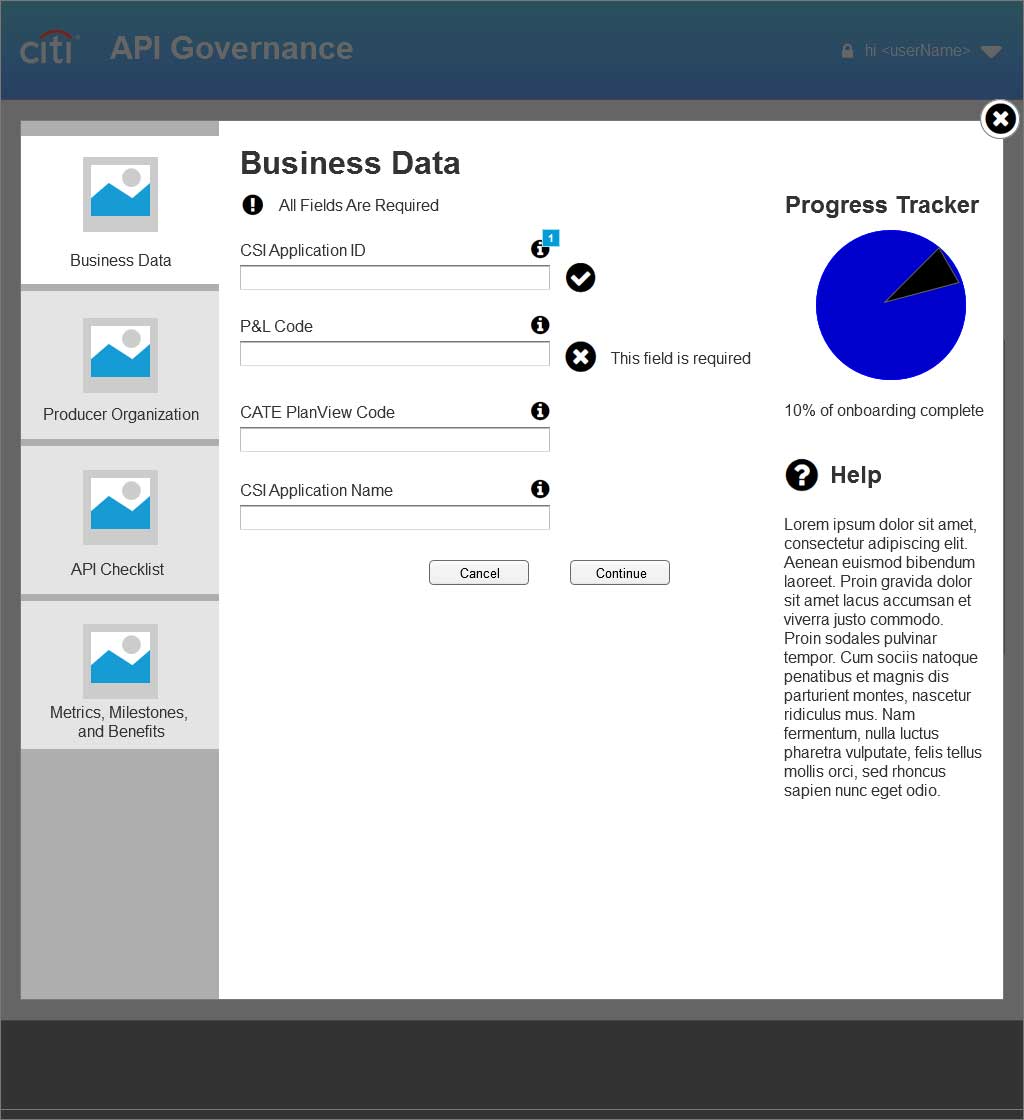Expand the userName dropdown arrow
The width and height of the screenshot is (1024, 1120).
pos(991,52)
